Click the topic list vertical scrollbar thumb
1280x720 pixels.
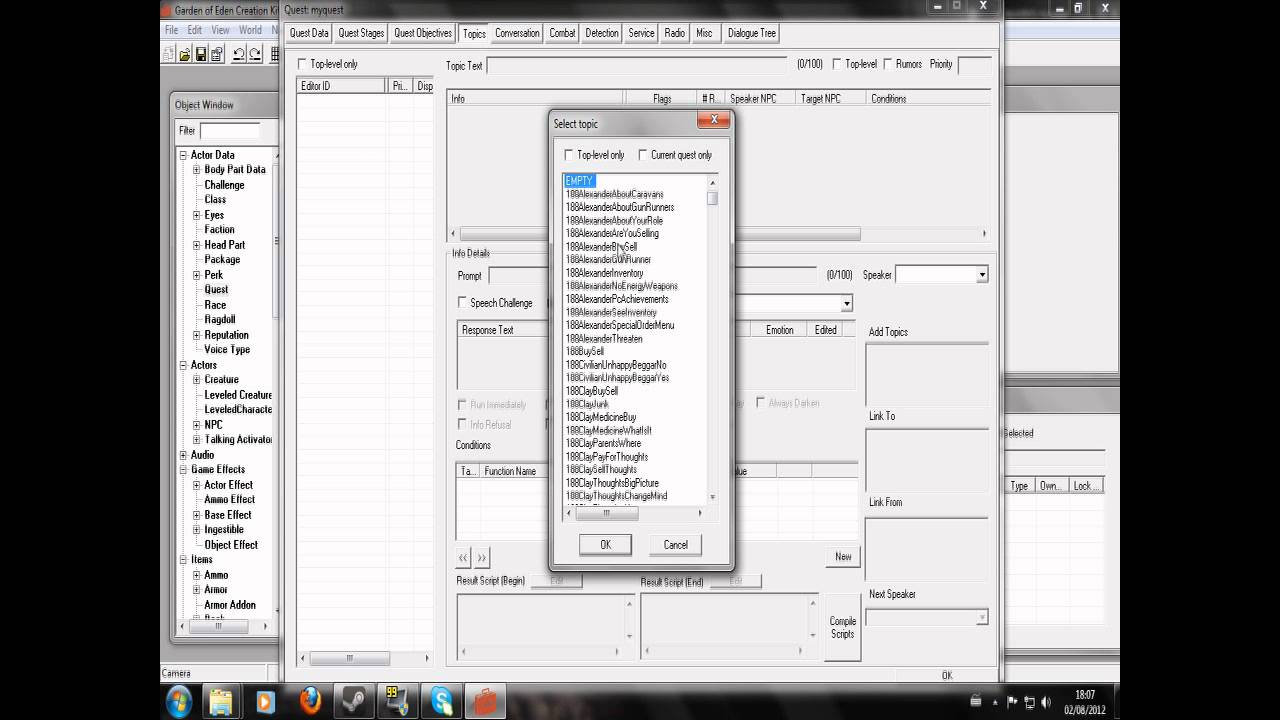712,198
